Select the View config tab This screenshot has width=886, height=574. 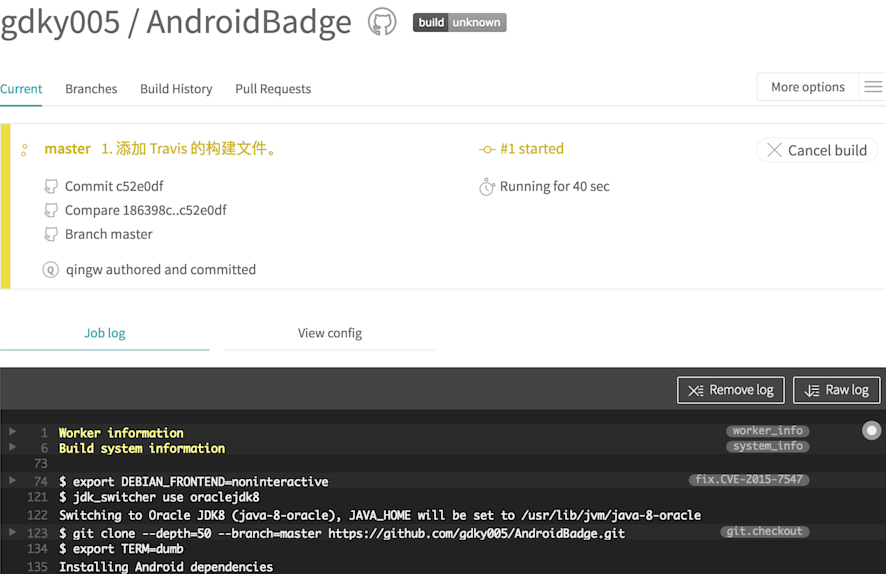pyautogui.click(x=330, y=333)
